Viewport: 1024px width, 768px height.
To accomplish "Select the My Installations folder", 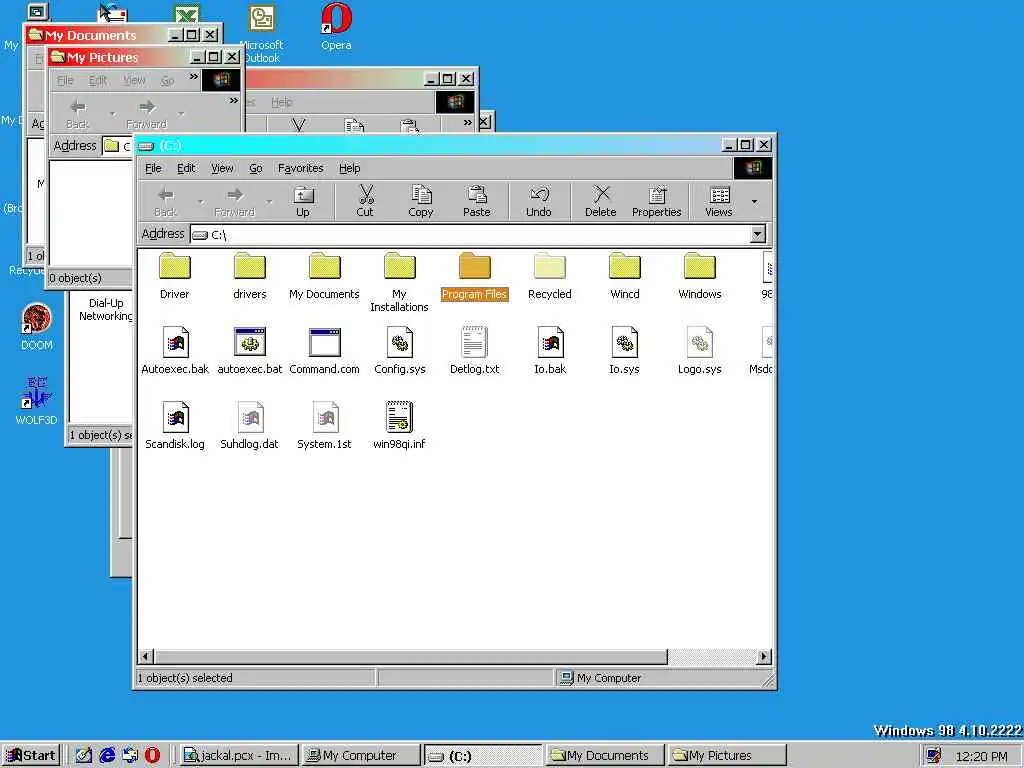I will click(x=399, y=282).
